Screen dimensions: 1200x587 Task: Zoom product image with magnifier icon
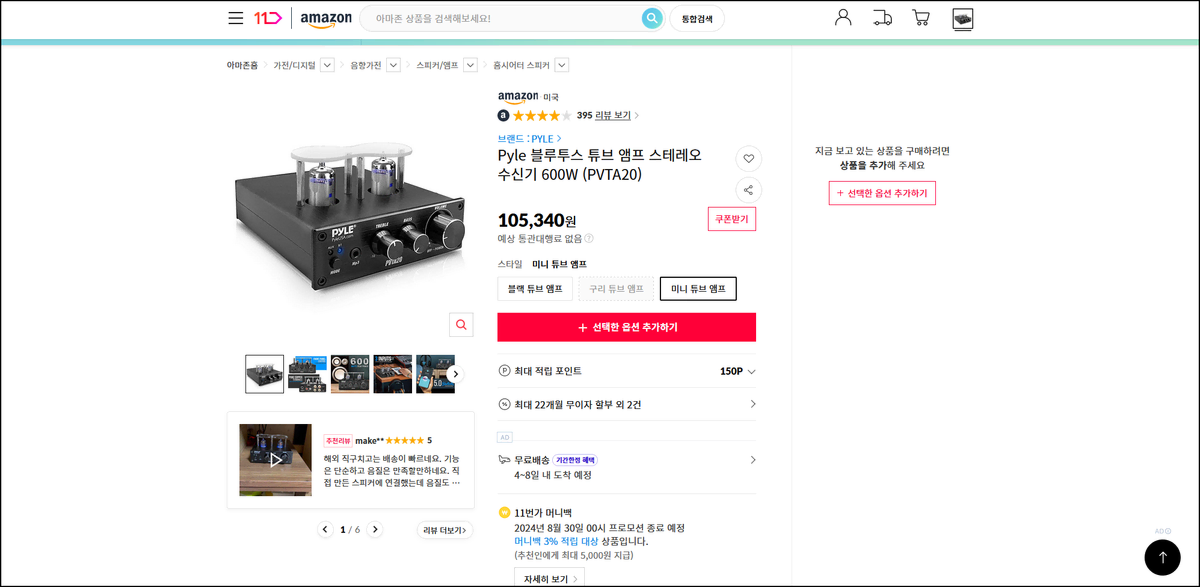[461, 325]
